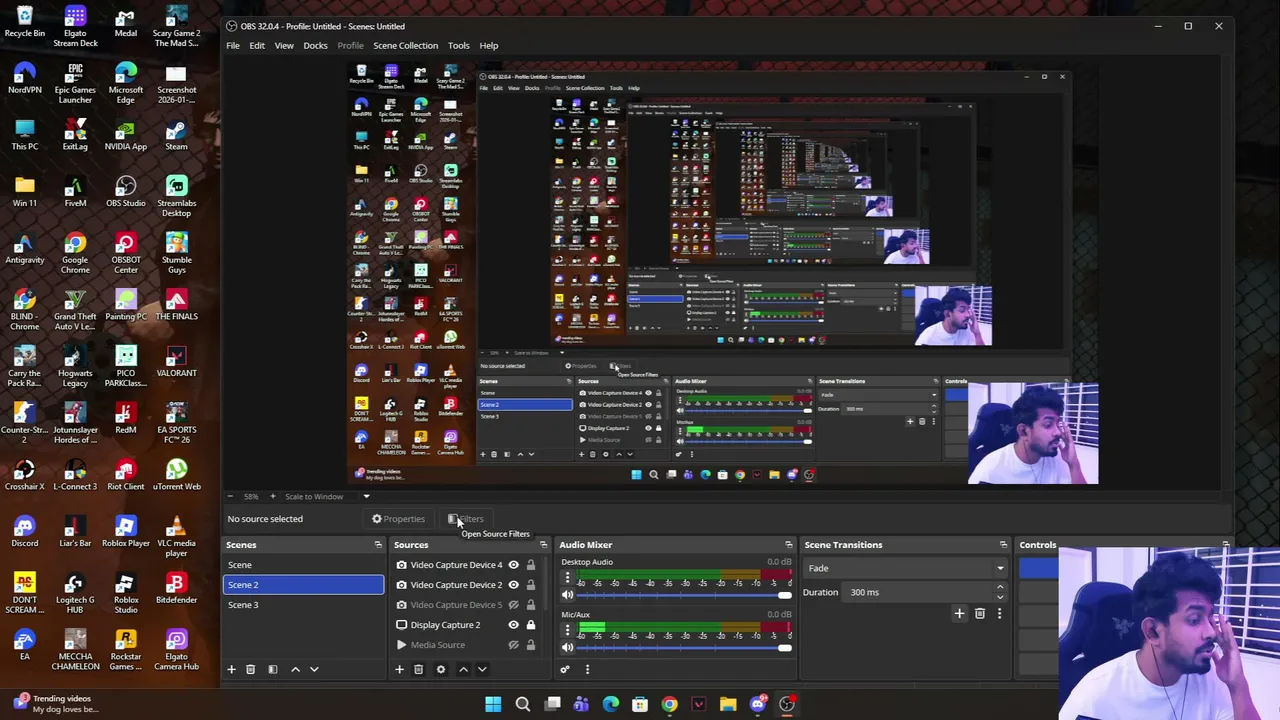
Task: Open Google Chrome from the taskbar
Action: click(x=669, y=704)
